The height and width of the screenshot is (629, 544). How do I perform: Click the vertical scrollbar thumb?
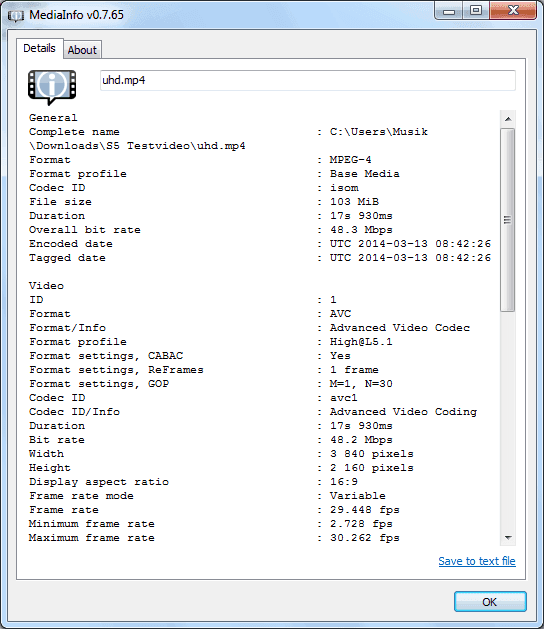coord(508,220)
